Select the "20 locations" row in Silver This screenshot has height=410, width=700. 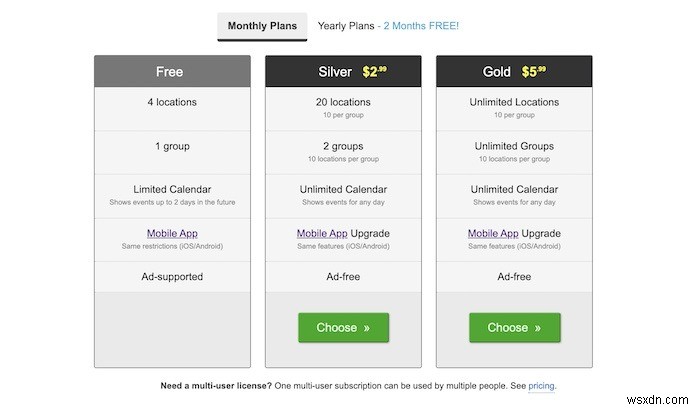(x=343, y=102)
